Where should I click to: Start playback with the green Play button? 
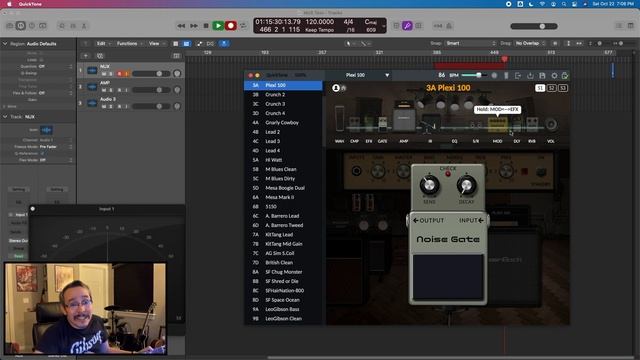coord(218,26)
